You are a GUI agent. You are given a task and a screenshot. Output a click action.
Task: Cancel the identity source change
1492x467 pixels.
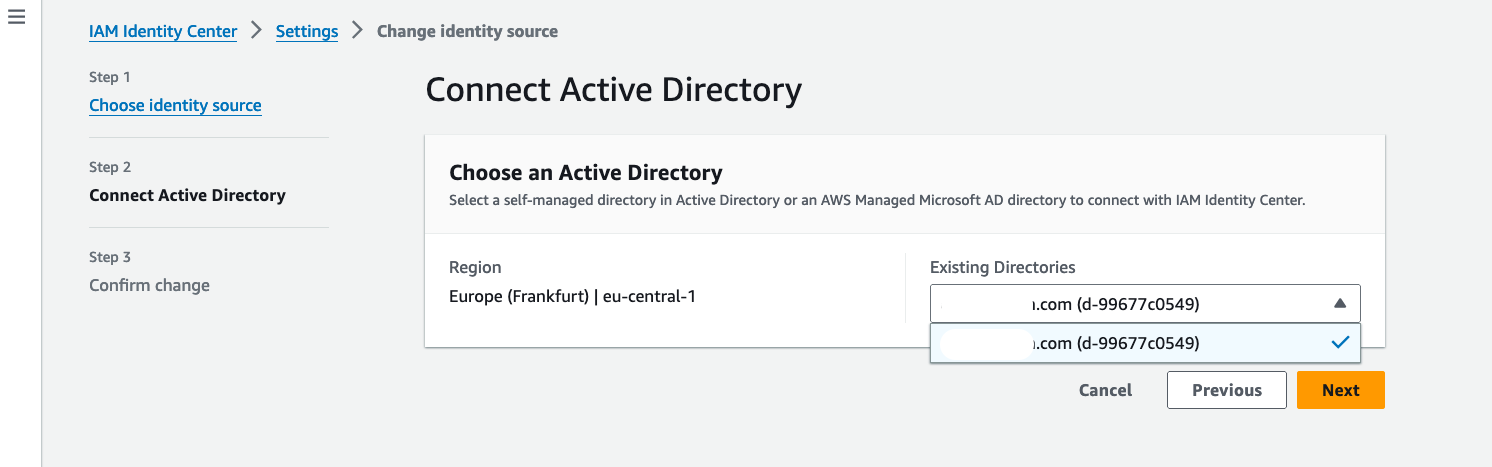tap(1105, 390)
